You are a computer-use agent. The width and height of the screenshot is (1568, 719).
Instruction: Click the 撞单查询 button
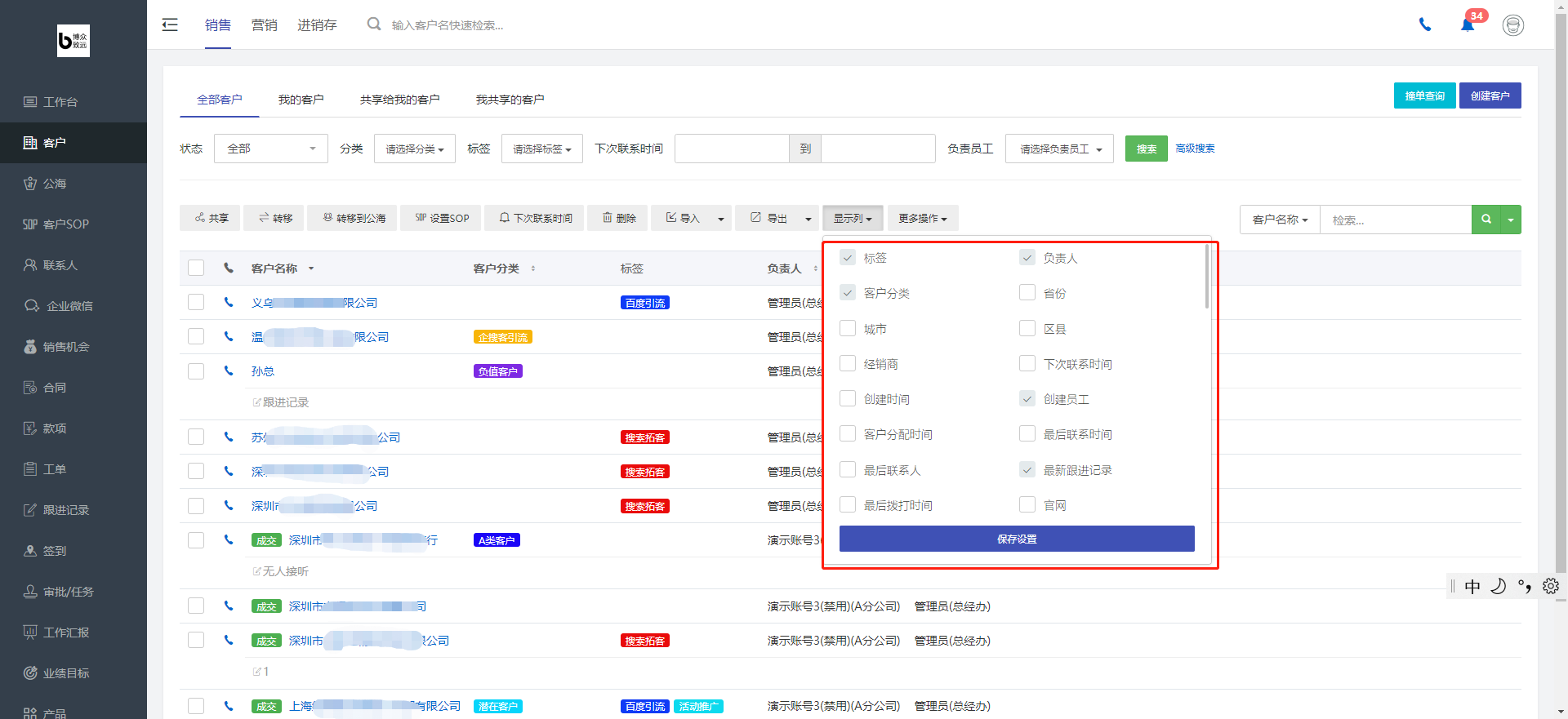tap(1424, 95)
